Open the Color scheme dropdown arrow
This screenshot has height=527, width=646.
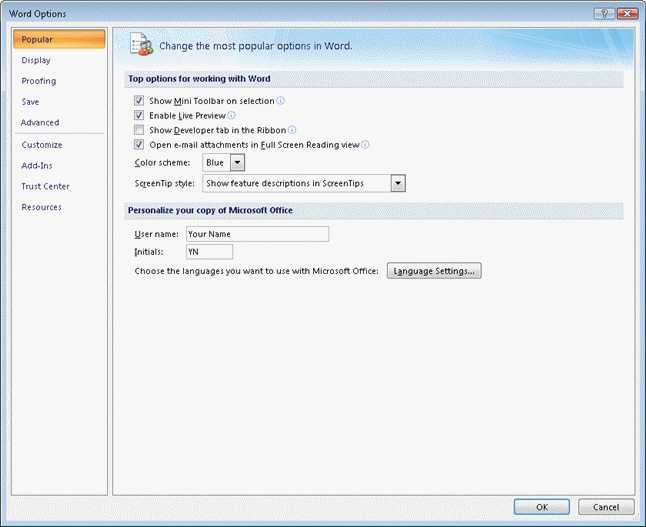[237, 162]
